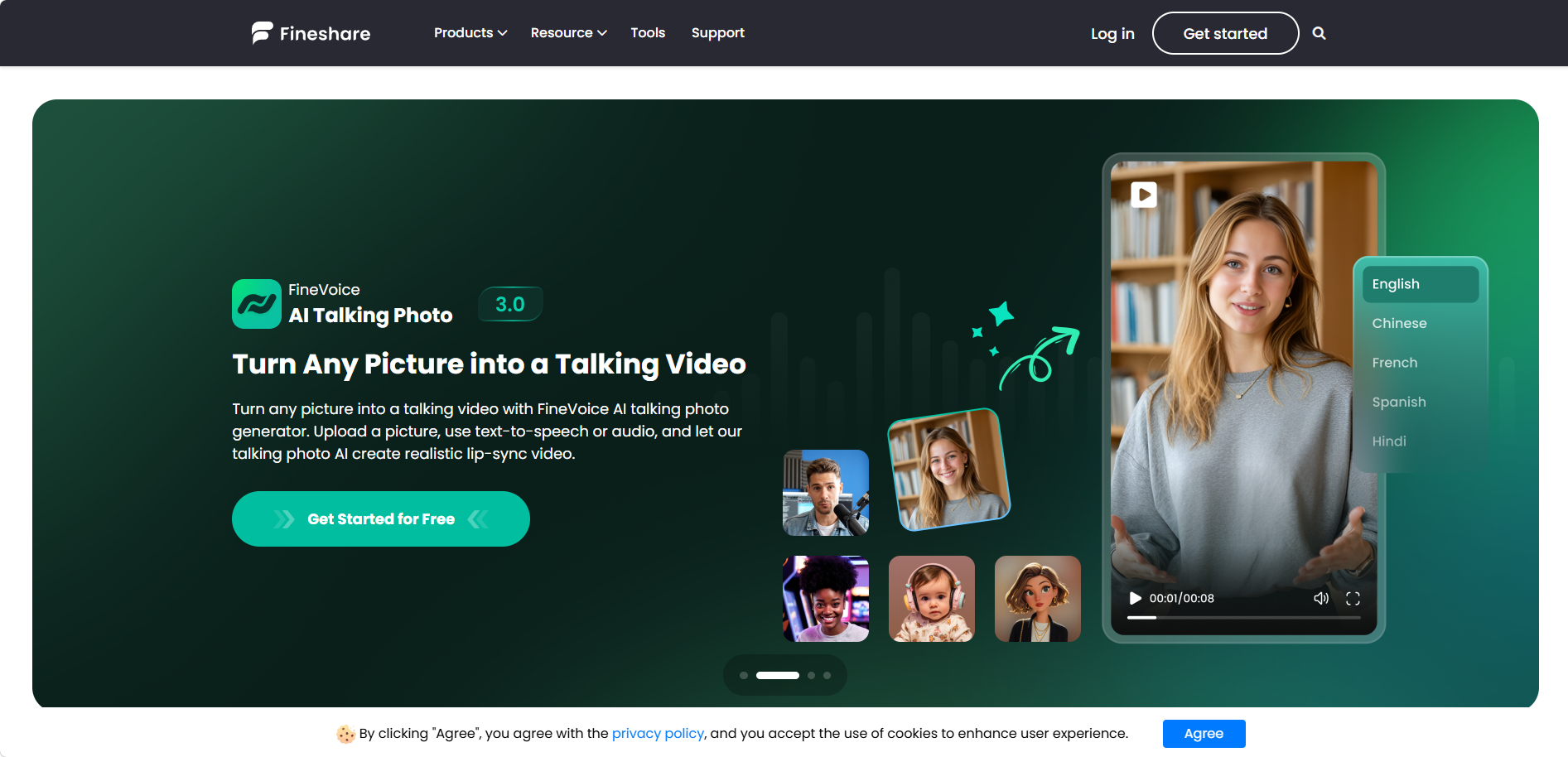1568x757 pixels.
Task: Click Get Started for Free button
Action: [x=381, y=519]
